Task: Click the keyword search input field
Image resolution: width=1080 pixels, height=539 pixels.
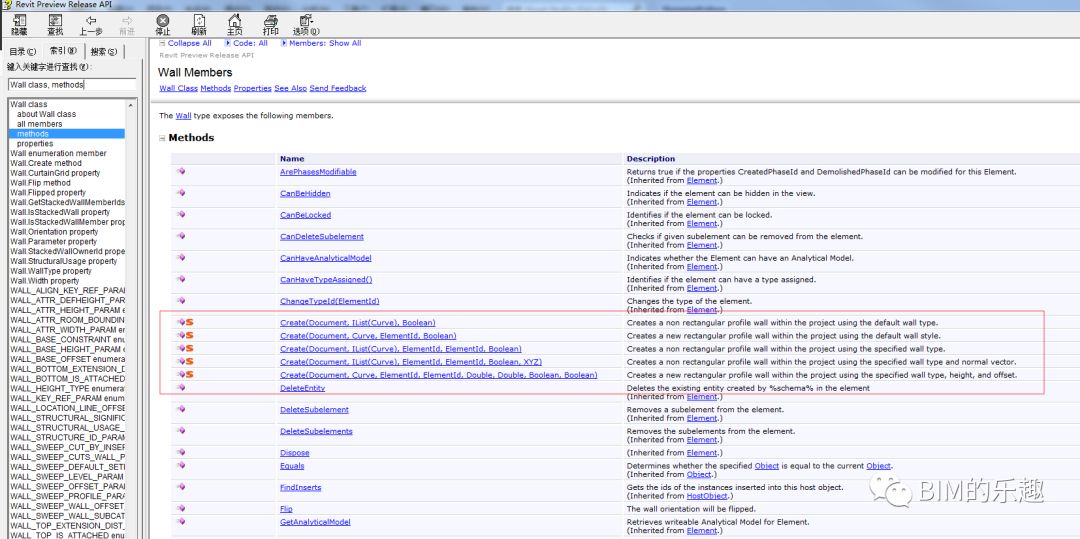Action: [72, 85]
